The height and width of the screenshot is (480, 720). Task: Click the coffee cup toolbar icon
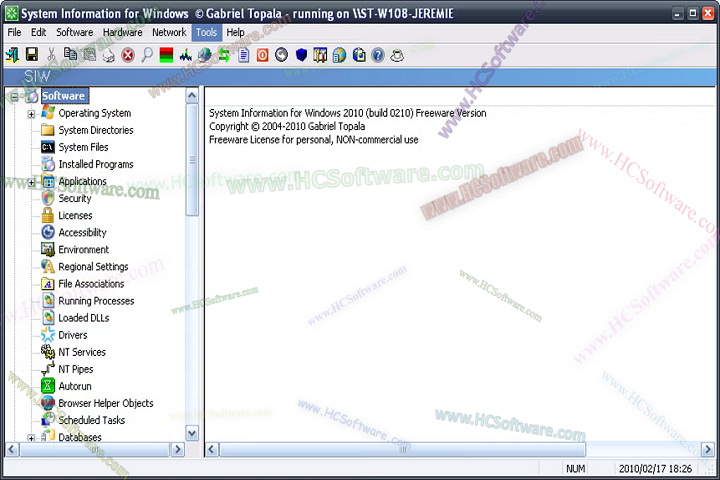click(397, 56)
